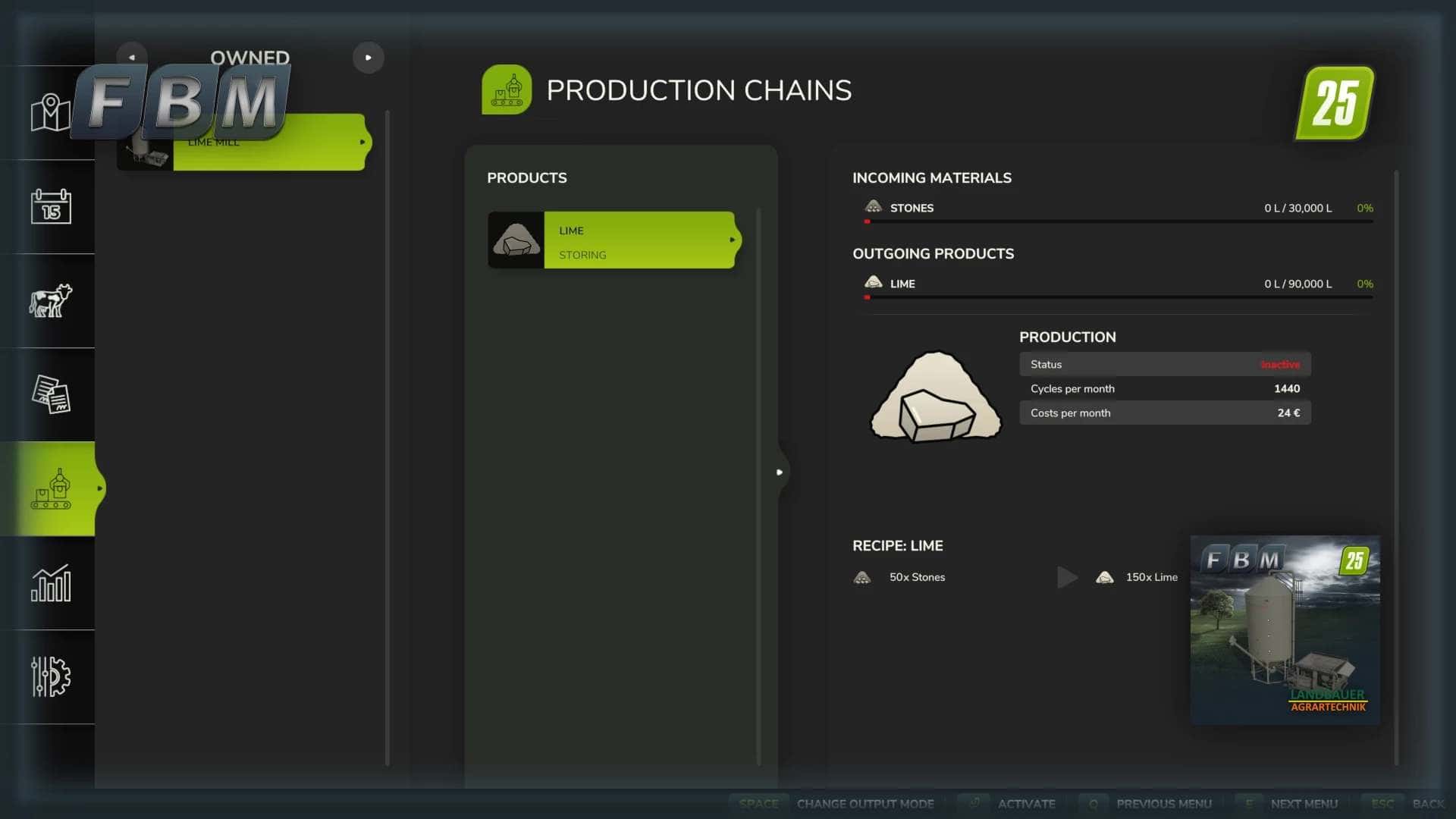1456x819 pixels.
Task: Click the large lime pile production image
Action: [935, 396]
